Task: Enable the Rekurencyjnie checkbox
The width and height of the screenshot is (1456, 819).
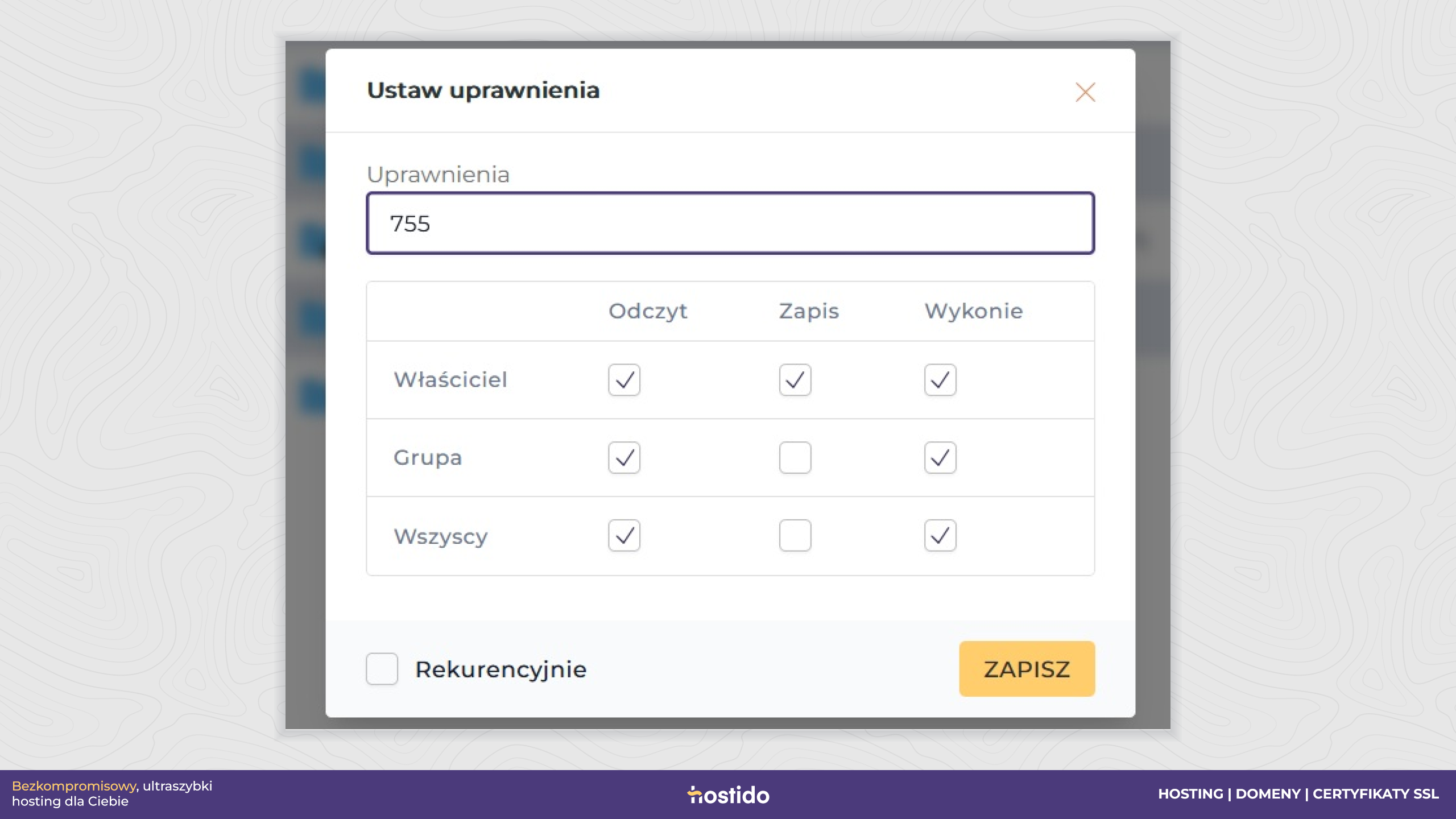Action: (382, 668)
